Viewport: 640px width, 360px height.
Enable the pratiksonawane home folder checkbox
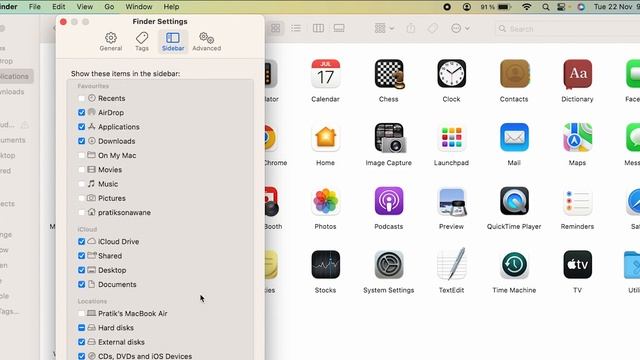pos(81,213)
